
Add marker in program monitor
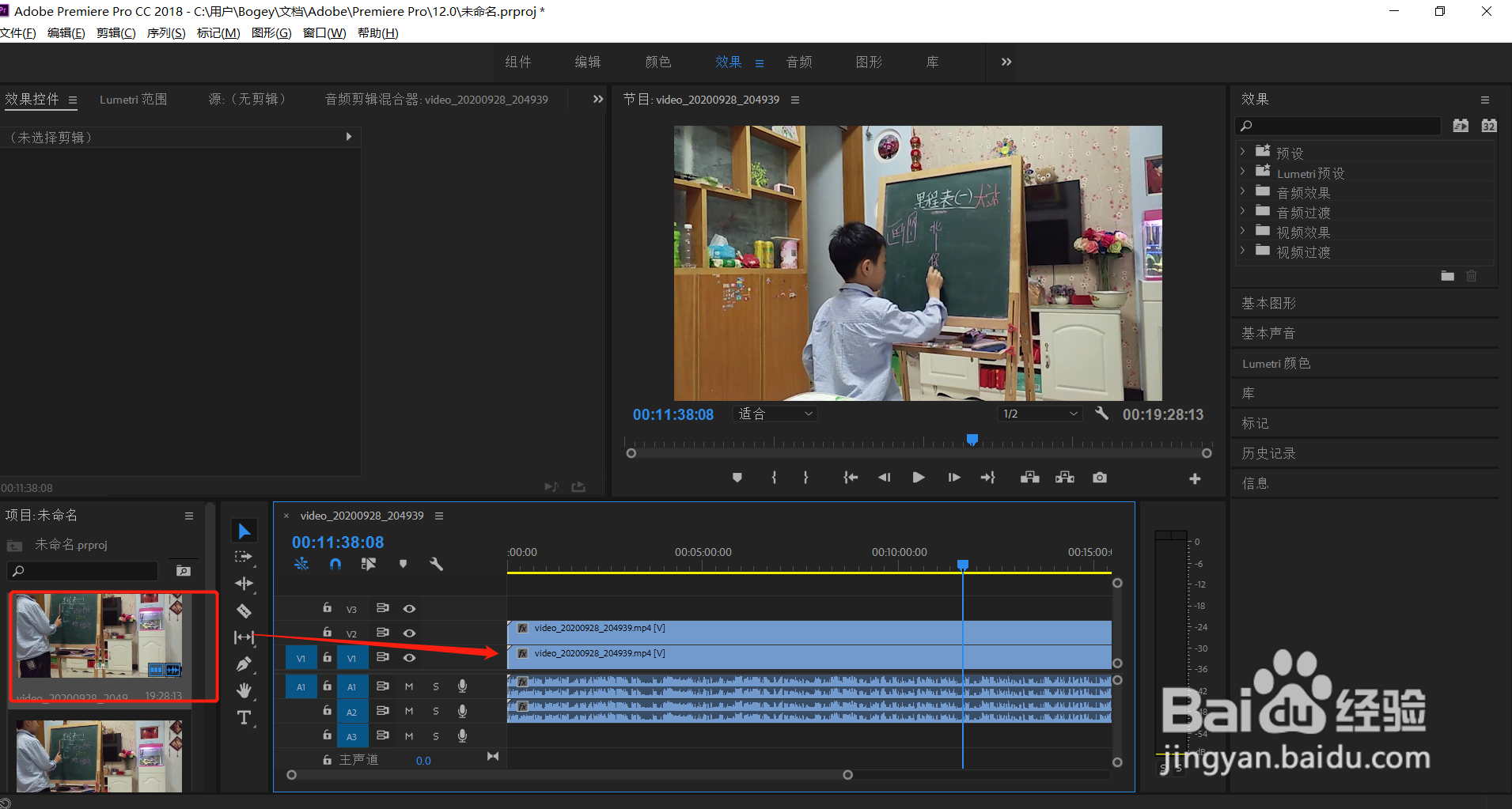pyautogui.click(x=737, y=478)
